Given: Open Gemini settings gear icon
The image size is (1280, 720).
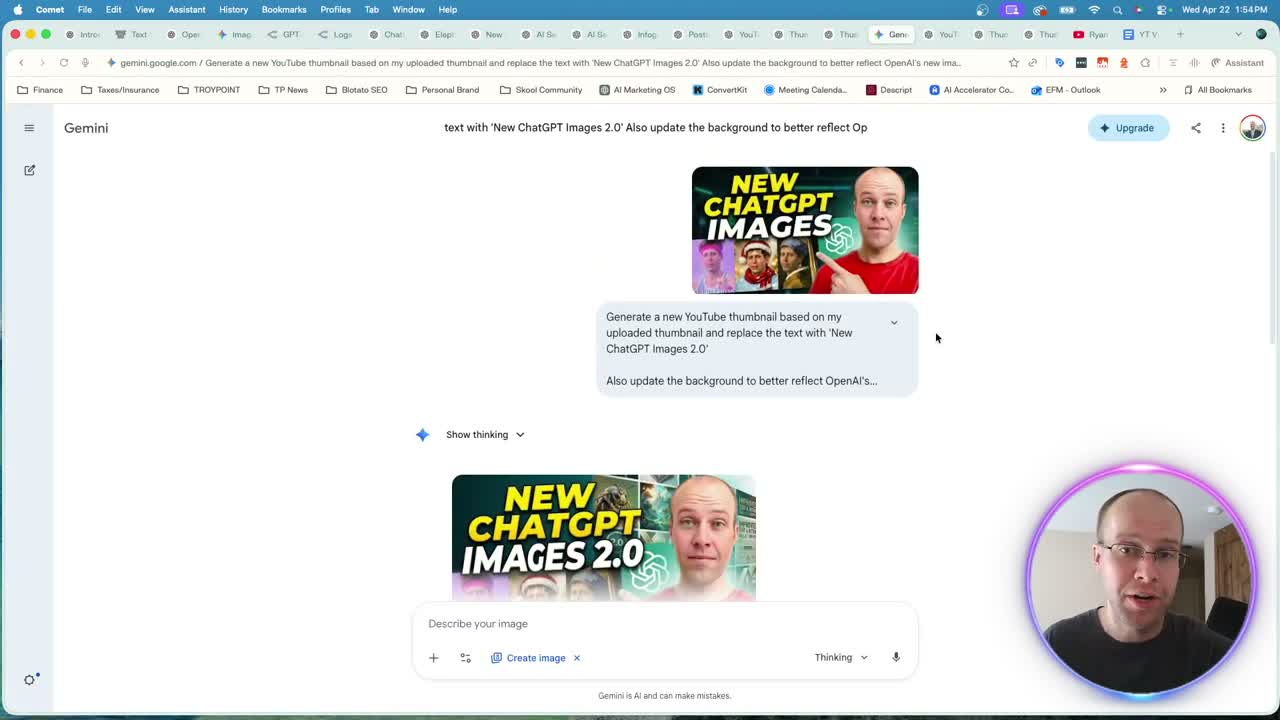Looking at the screenshot, I should click(x=30, y=679).
